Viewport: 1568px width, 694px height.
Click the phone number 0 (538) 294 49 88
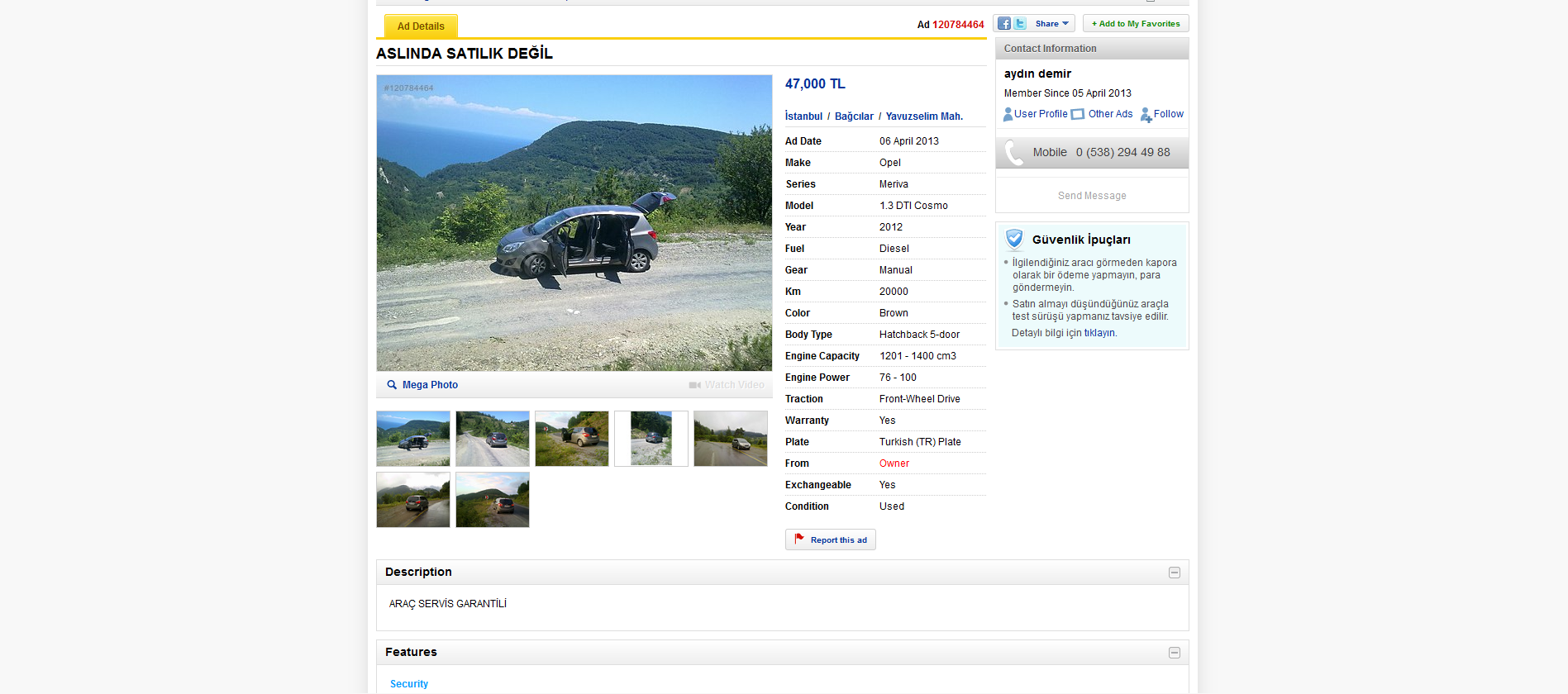(x=1122, y=153)
